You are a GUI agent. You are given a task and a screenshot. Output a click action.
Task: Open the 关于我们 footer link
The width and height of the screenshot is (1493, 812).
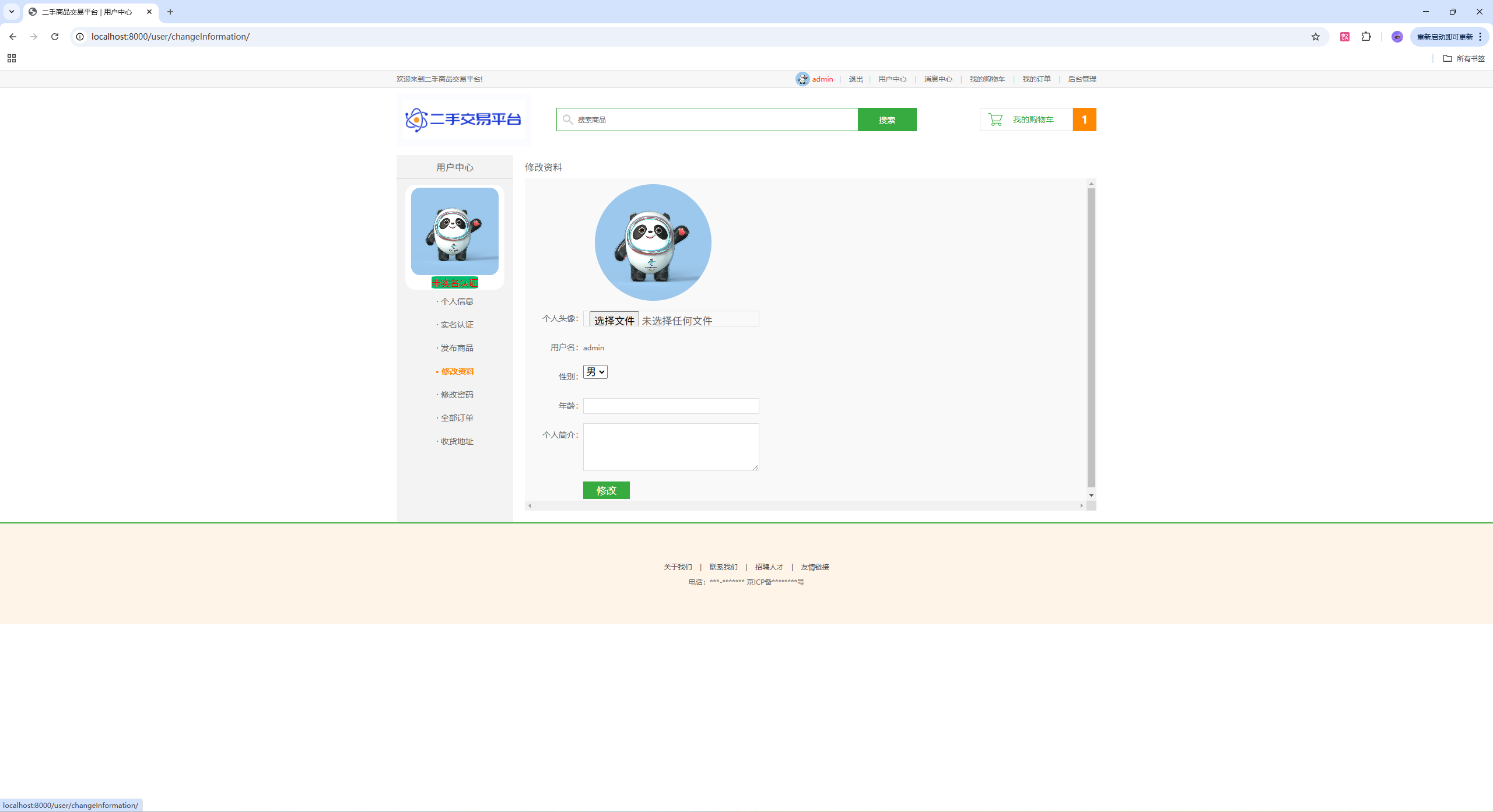click(678, 567)
